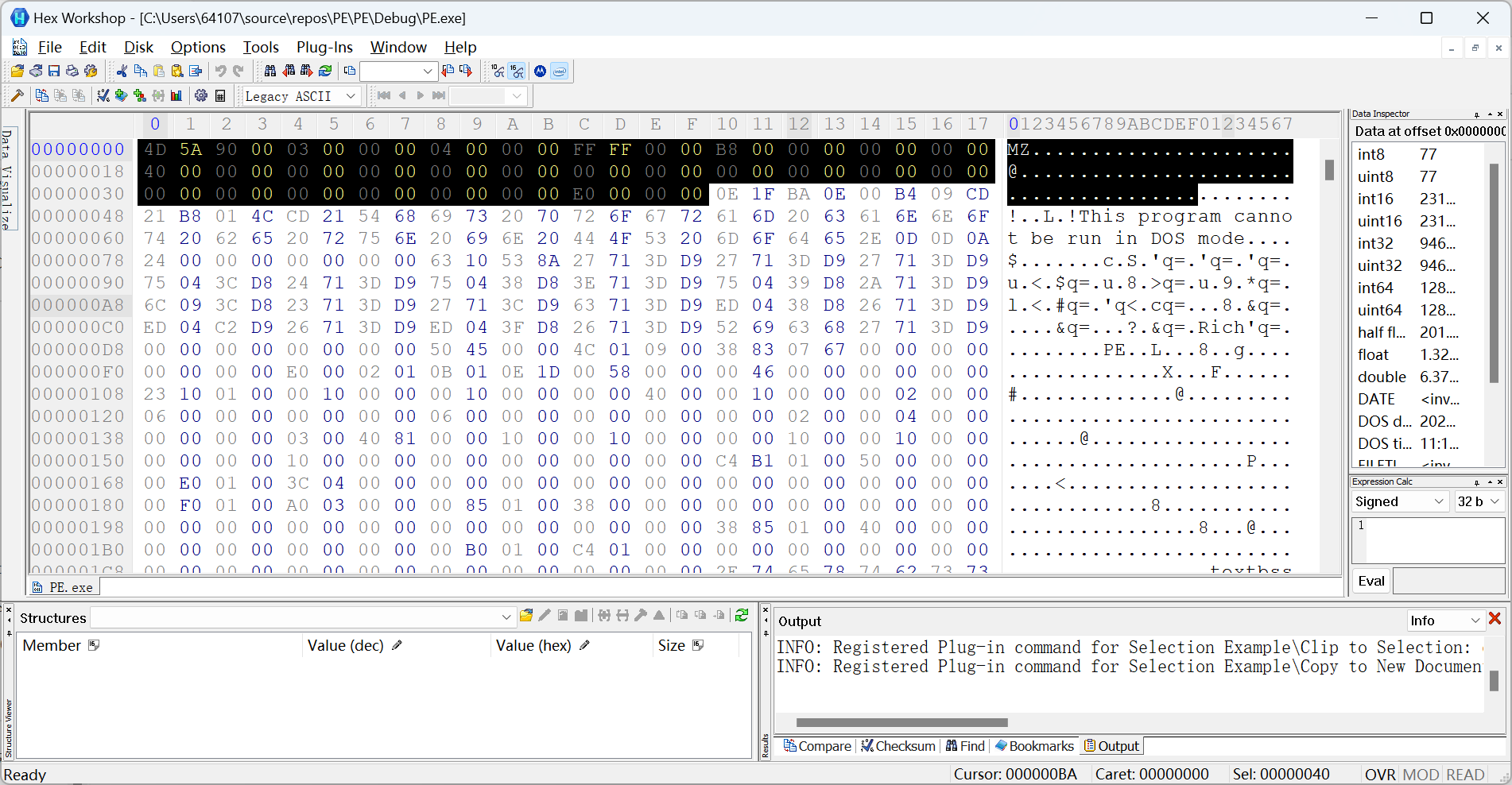
Task: Select the PE.exe document tab
Action: click(63, 587)
